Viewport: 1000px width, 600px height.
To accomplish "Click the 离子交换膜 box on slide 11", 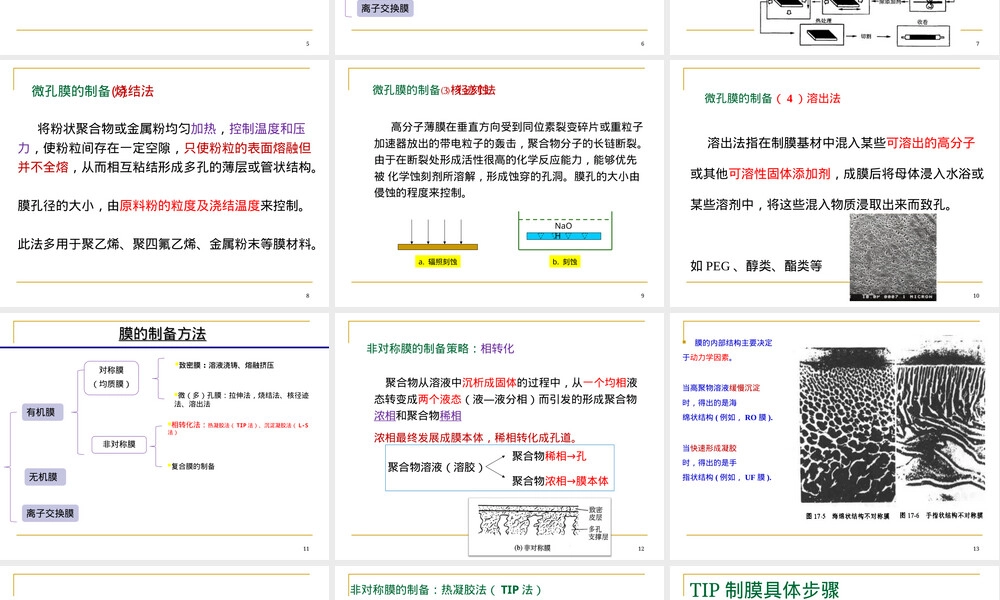I will pos(50,513).
